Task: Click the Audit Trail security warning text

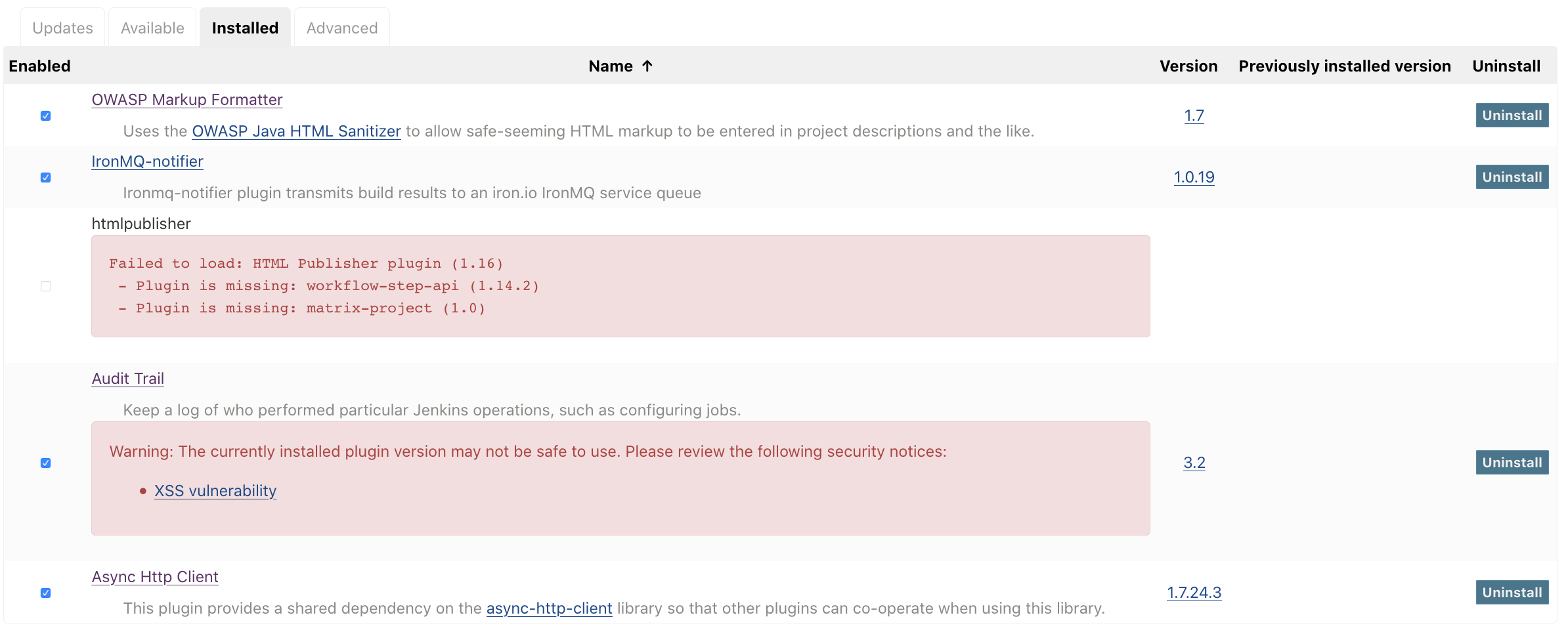Action: click(528, 452)
